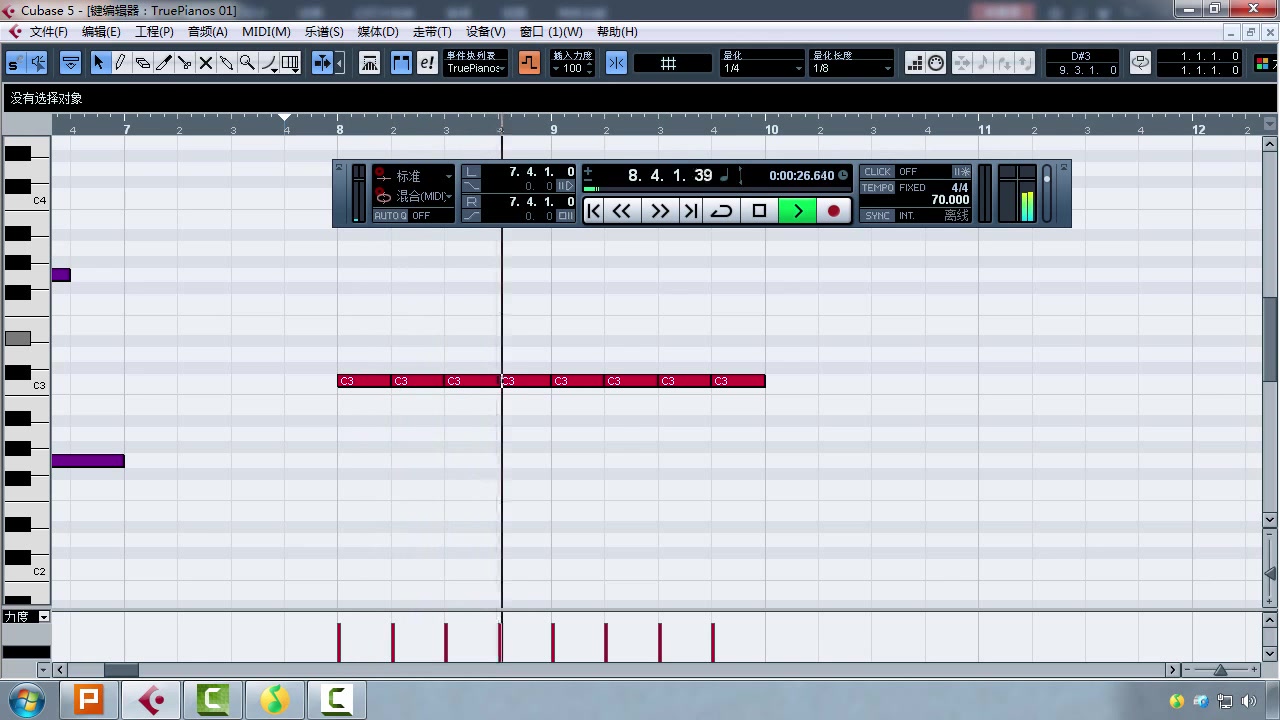Open the 标准 record mode dropdown
The height and width of the screenshot is (720, 1280).
413,176
